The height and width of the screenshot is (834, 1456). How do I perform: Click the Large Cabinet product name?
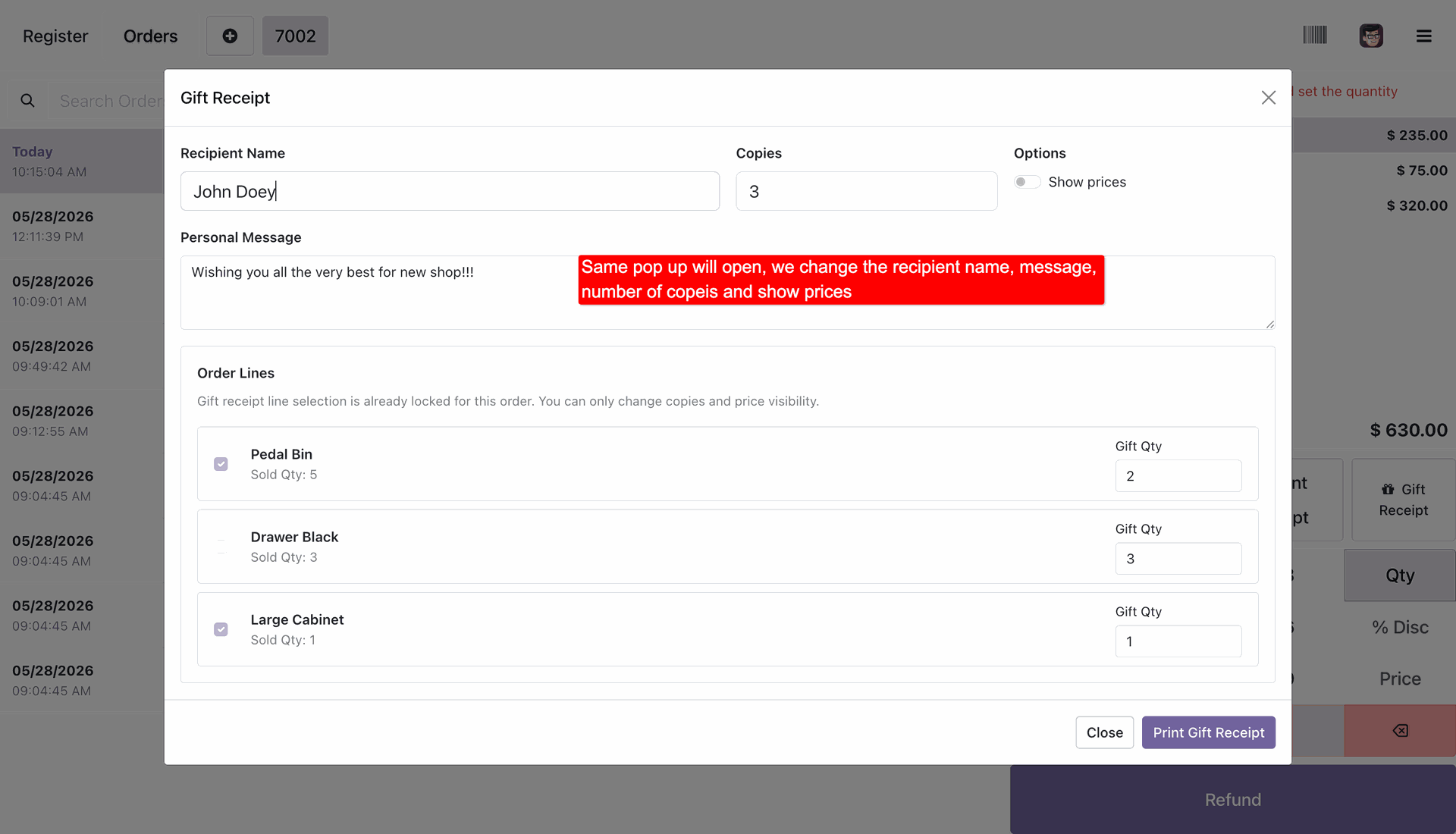coord(297,619)
